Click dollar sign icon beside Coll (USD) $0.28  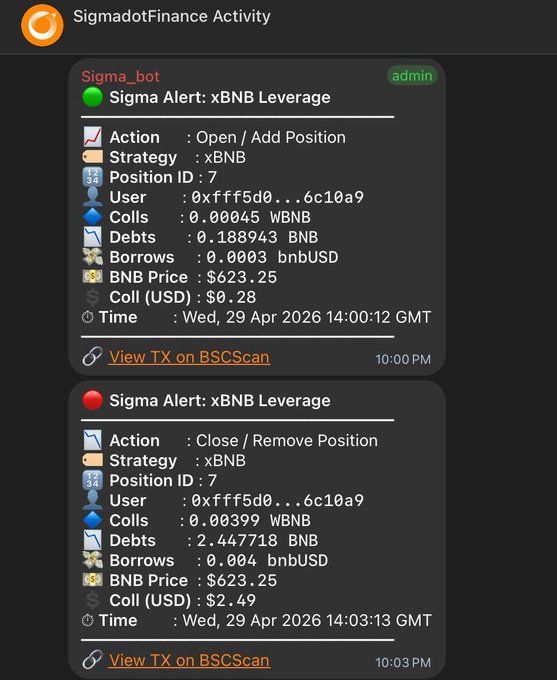click(92, 297)
